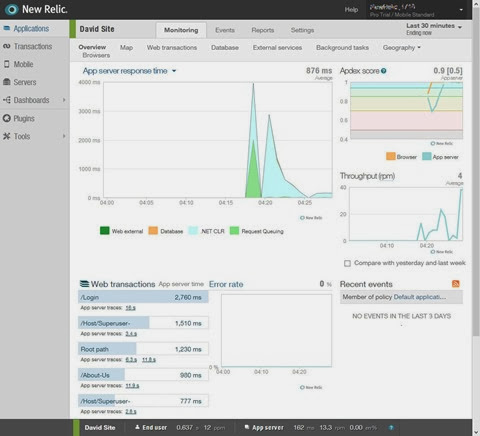480x436 pixels.
Task: Click the App server icon in footer
Action: click(247, 427)
